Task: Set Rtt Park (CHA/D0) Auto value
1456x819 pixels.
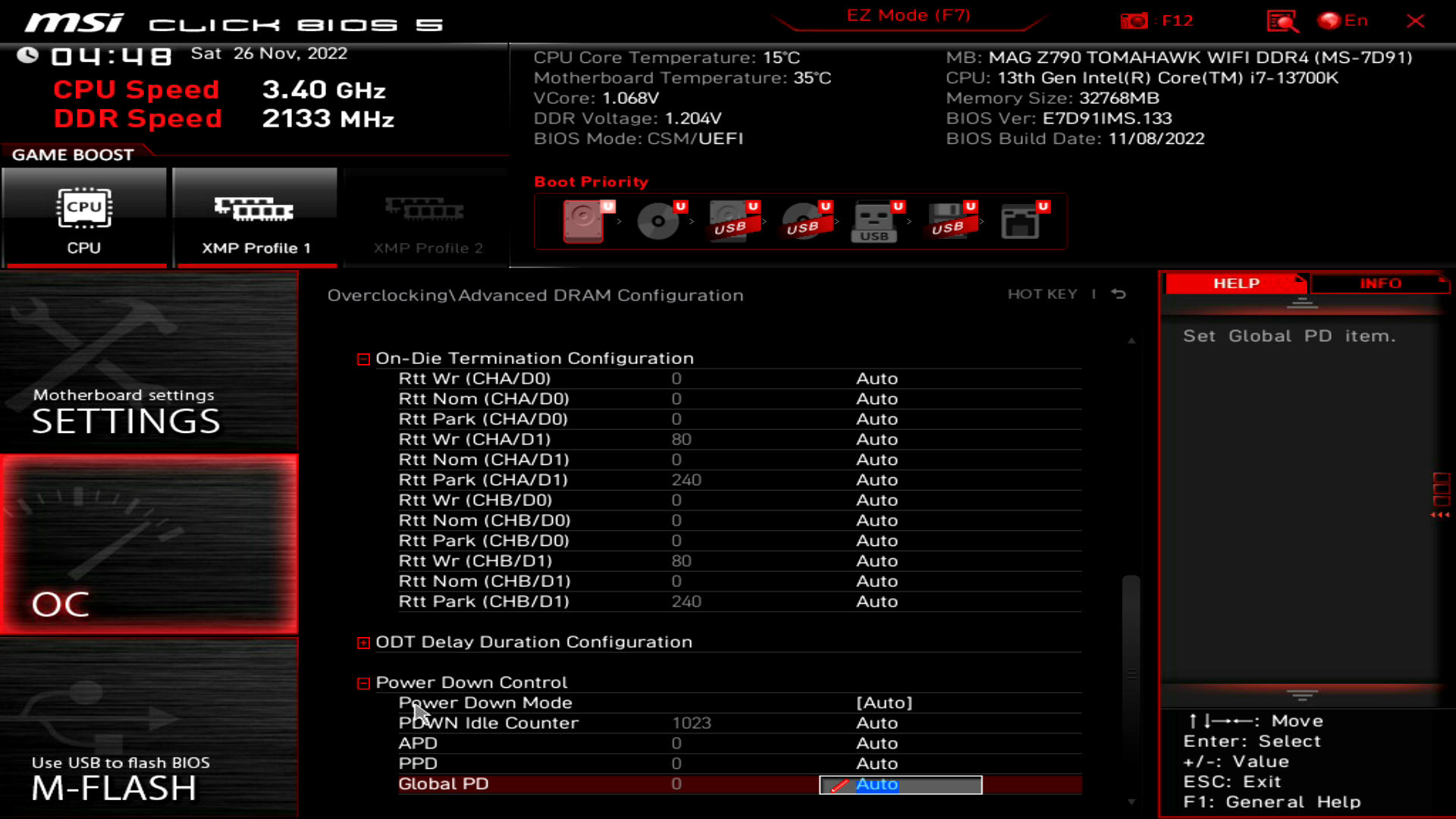Action: click(877, 419)
